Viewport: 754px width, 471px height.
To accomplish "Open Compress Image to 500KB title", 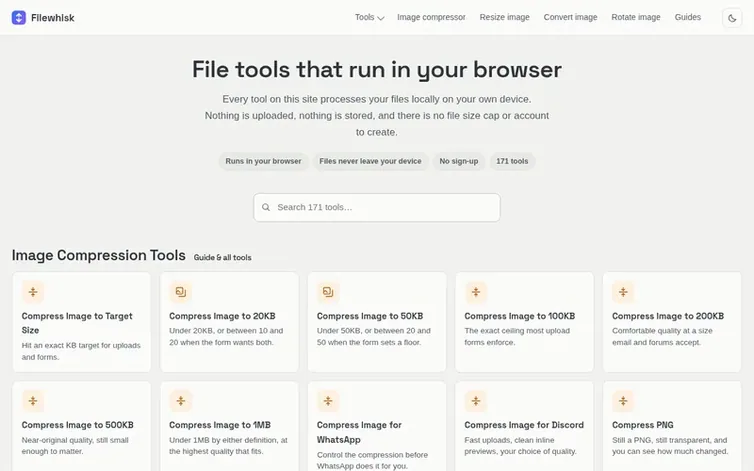I will (x=77, y=425).
